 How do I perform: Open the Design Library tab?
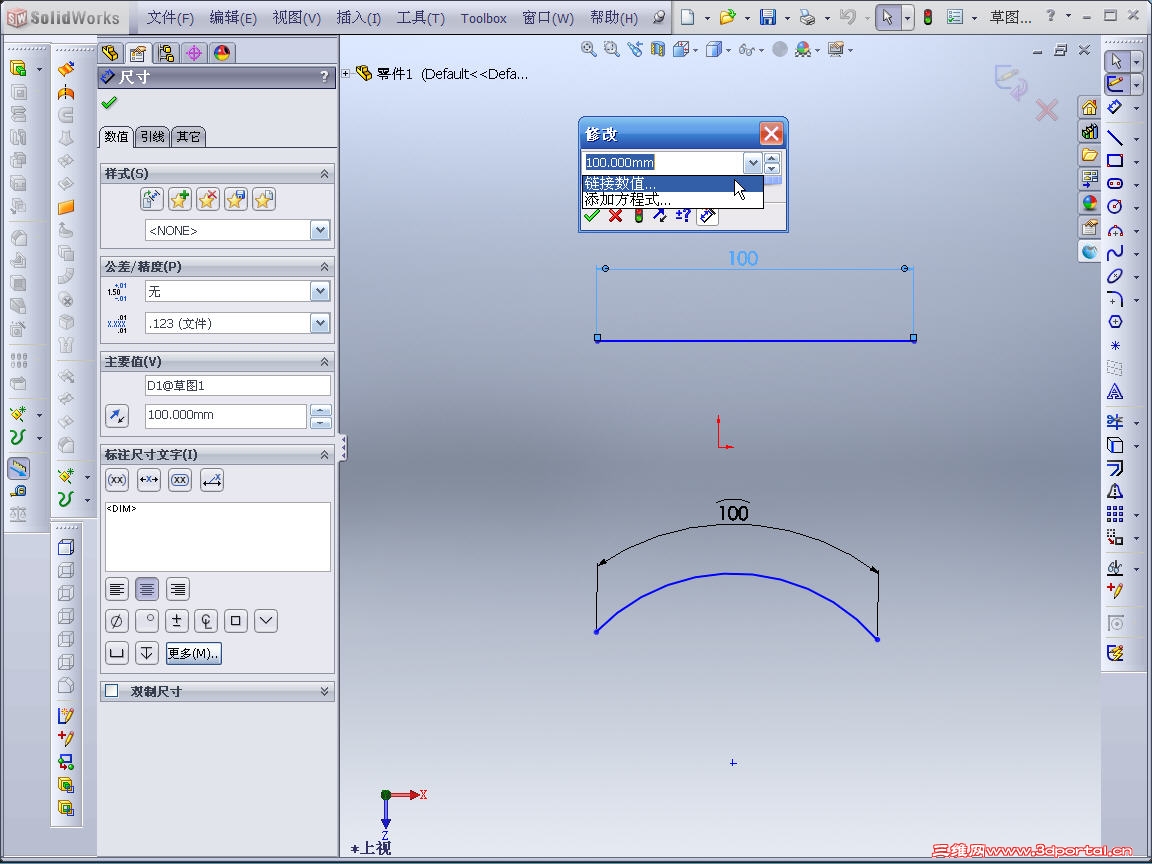1089,132
